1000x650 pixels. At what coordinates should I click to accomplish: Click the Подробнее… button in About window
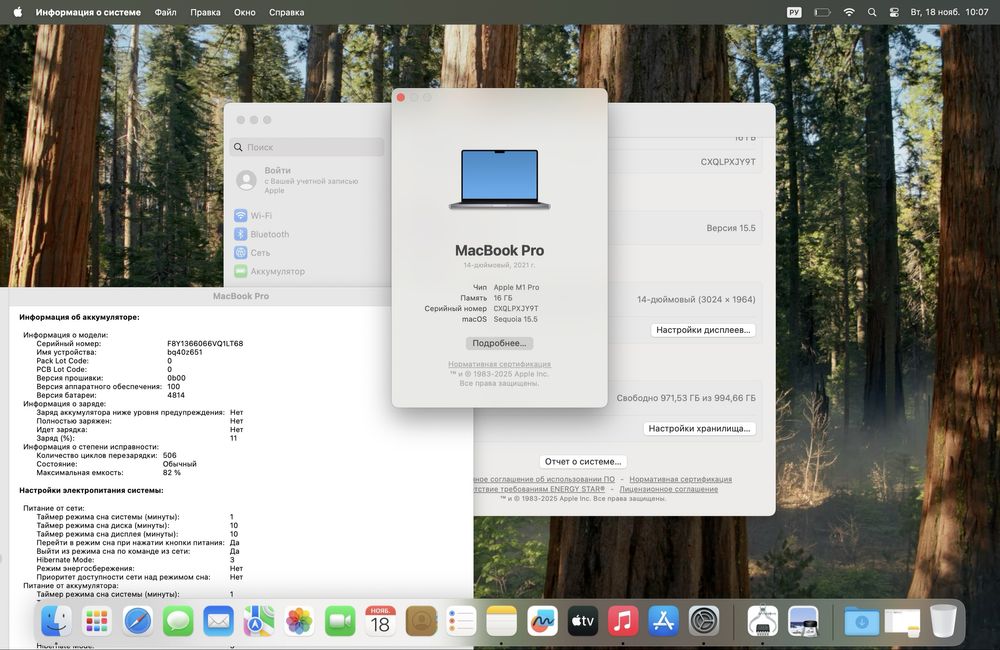click(499, 343)
